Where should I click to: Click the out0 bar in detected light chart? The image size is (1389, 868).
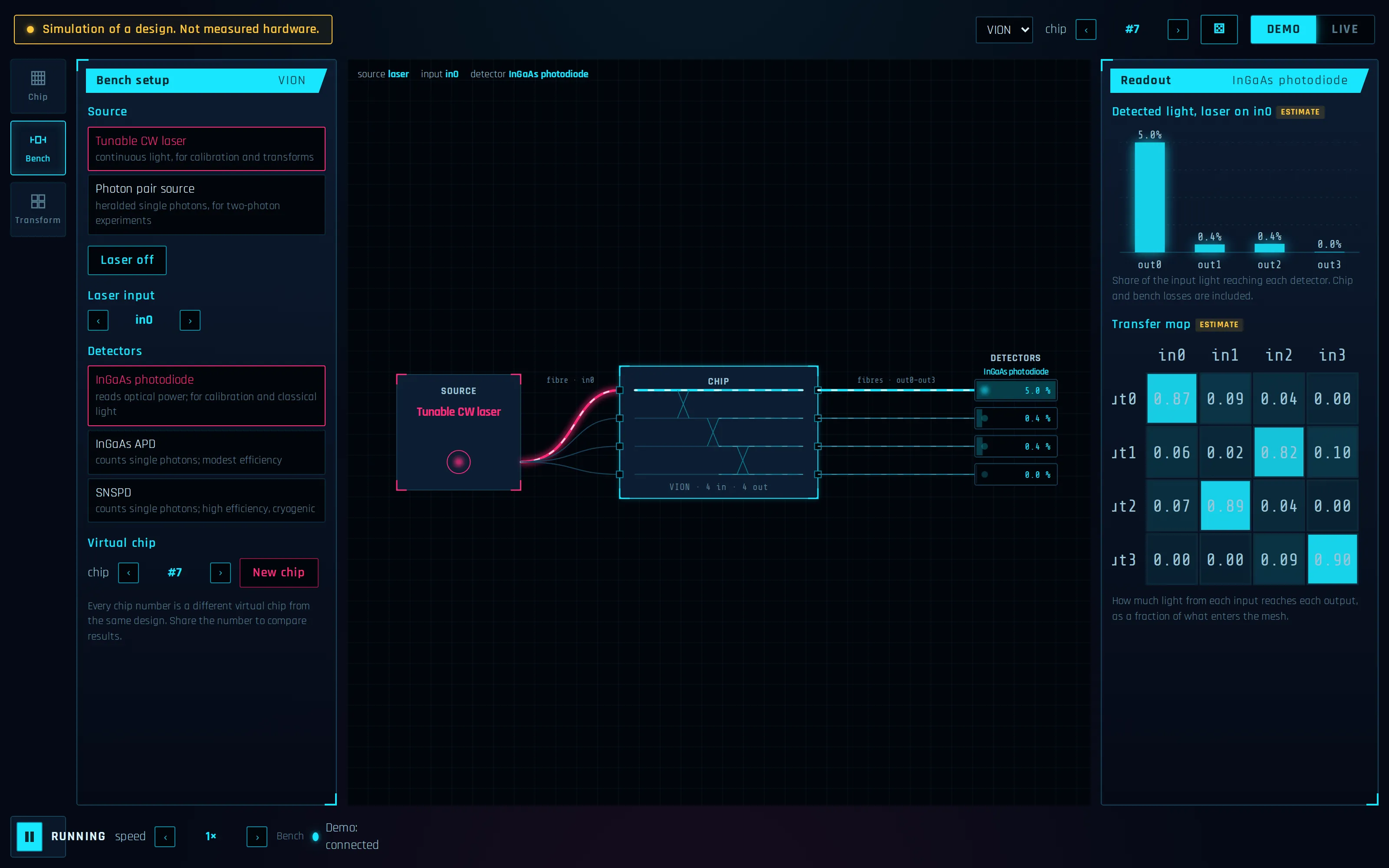[x=1150, y=197]
